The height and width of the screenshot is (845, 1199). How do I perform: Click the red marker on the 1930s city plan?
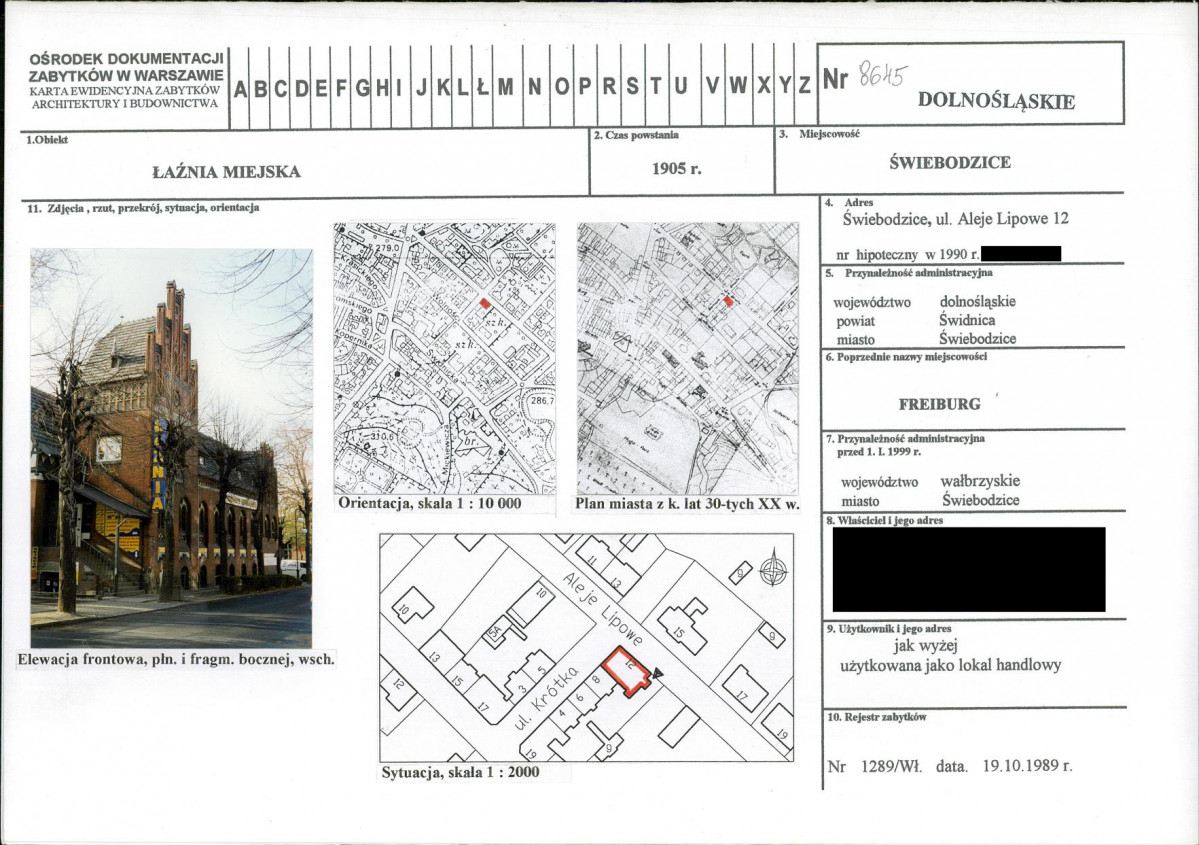(728, 301)
